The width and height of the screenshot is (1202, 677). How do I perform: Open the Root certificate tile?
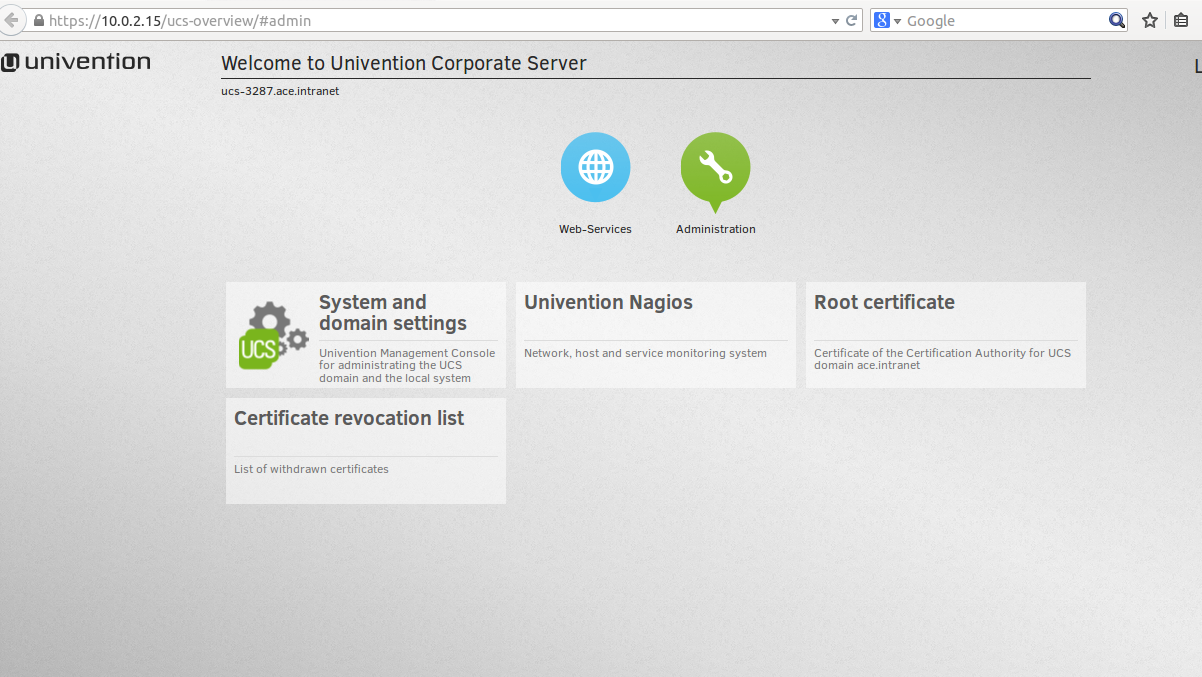click(946, 335)
